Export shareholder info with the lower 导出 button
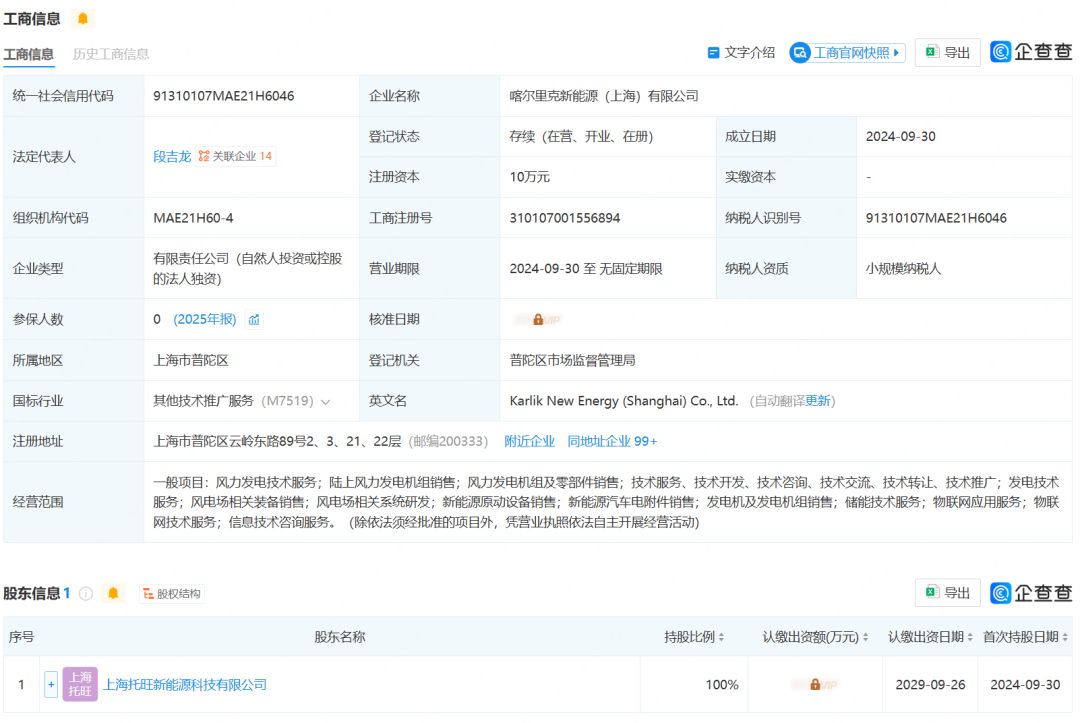1080x723 pixels. click(947, 593)
